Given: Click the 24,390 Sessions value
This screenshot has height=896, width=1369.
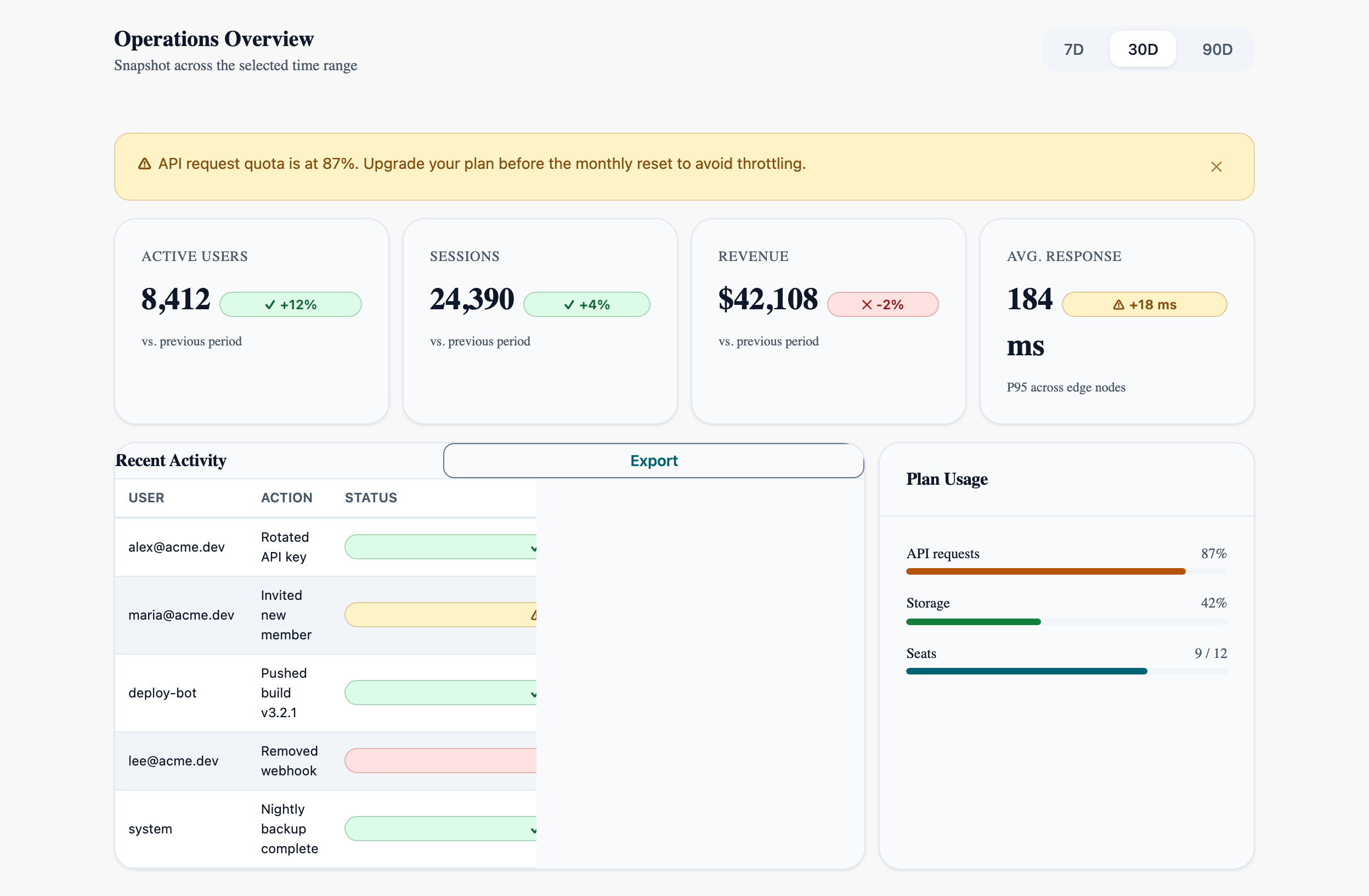Looking at the screenshot, I should pos(472,299).
